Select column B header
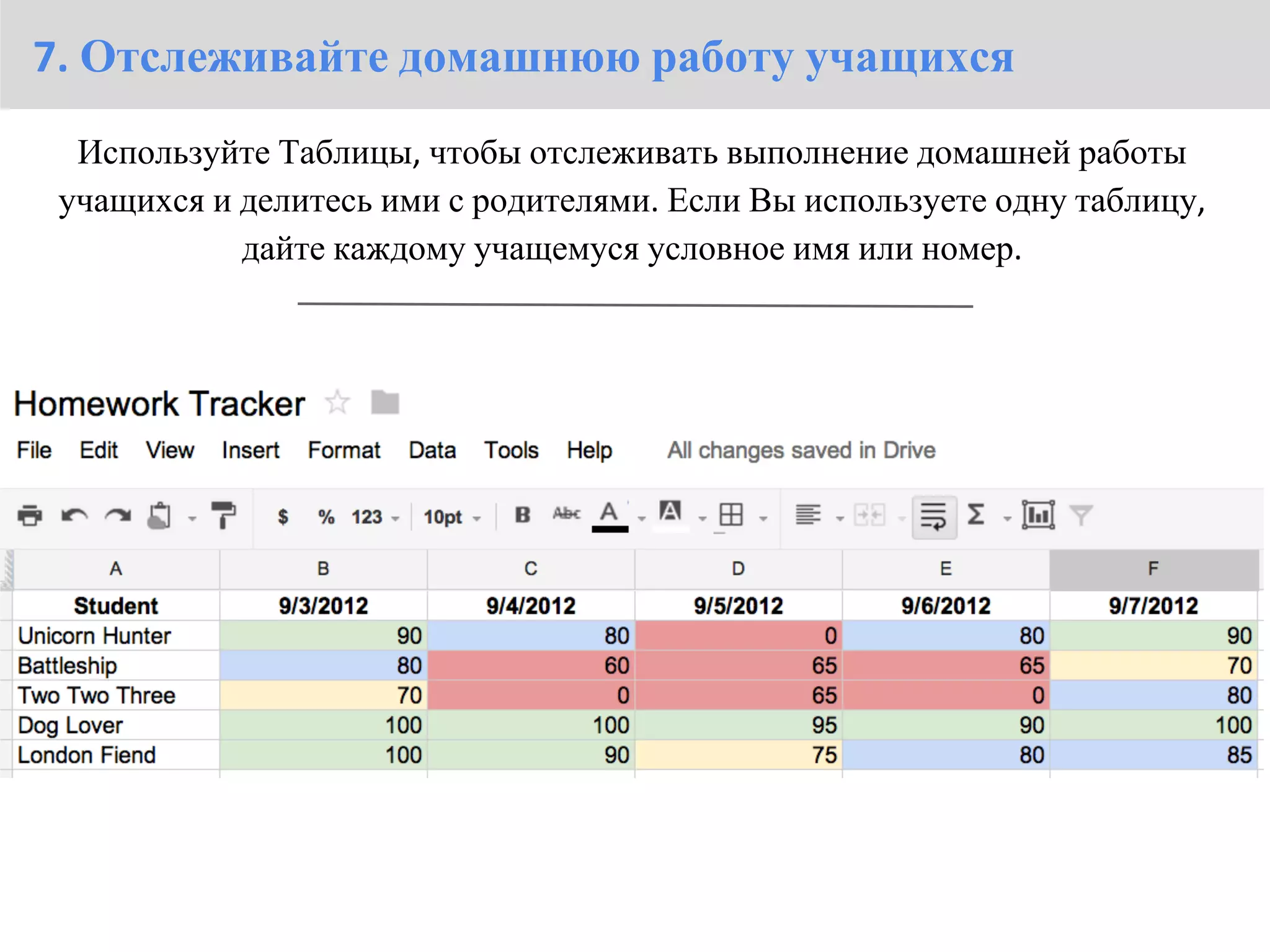 click(x=323, y=569)
